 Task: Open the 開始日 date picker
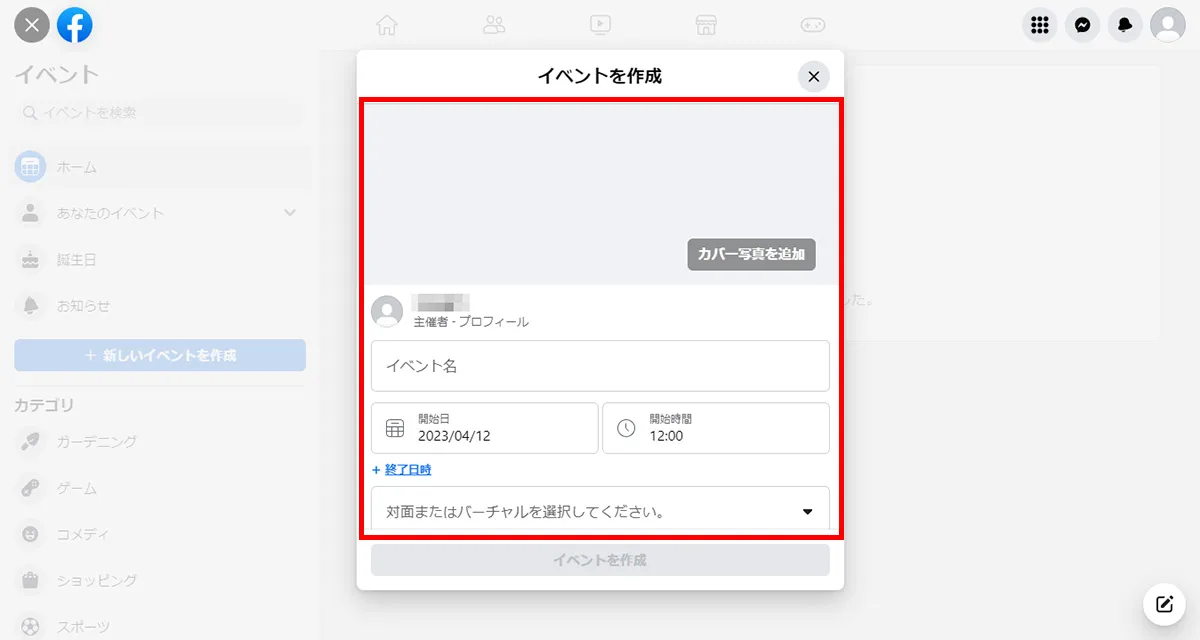pos(484,427)
